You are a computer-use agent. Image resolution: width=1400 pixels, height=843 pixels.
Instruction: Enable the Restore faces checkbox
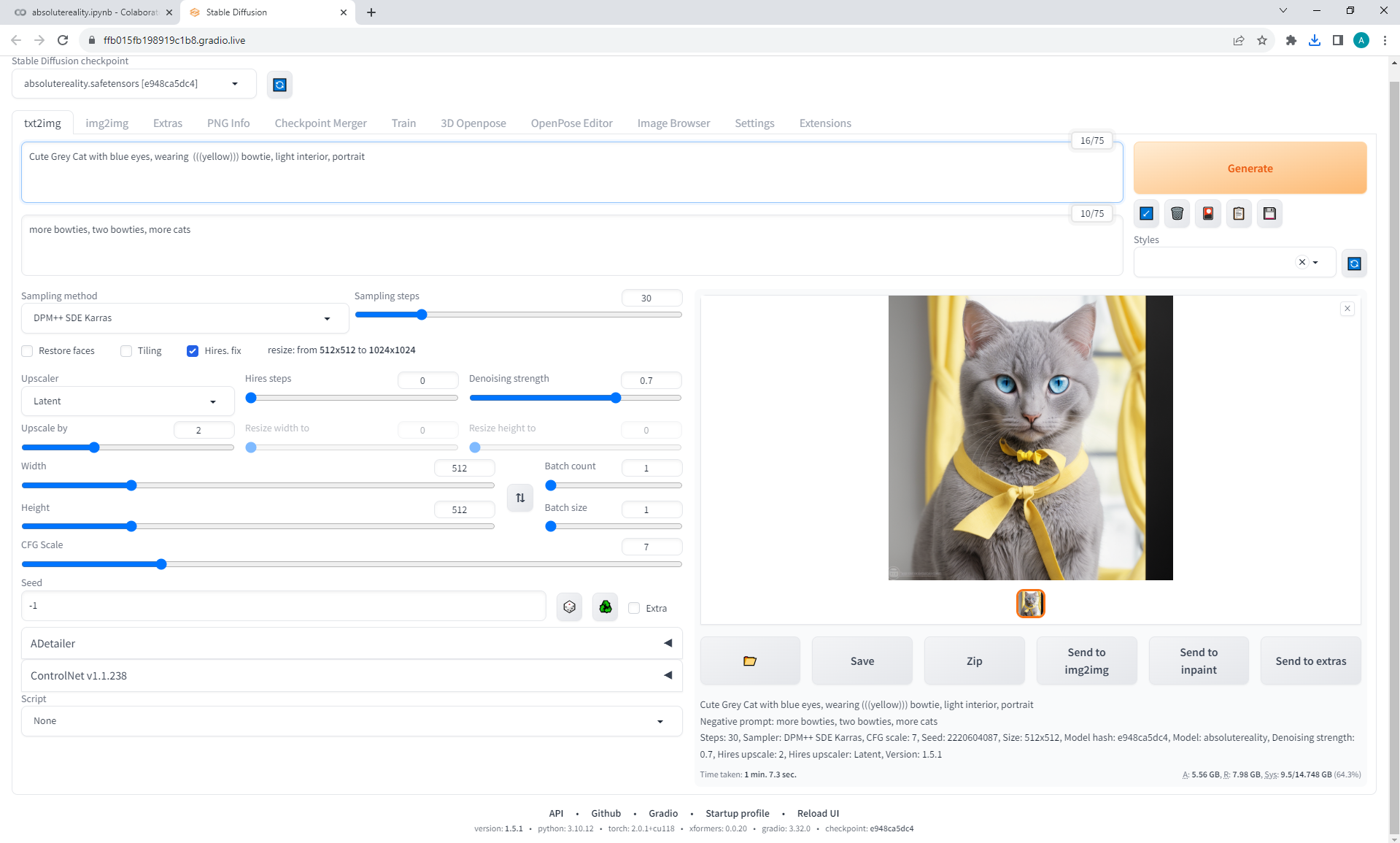tap(28, 351)
